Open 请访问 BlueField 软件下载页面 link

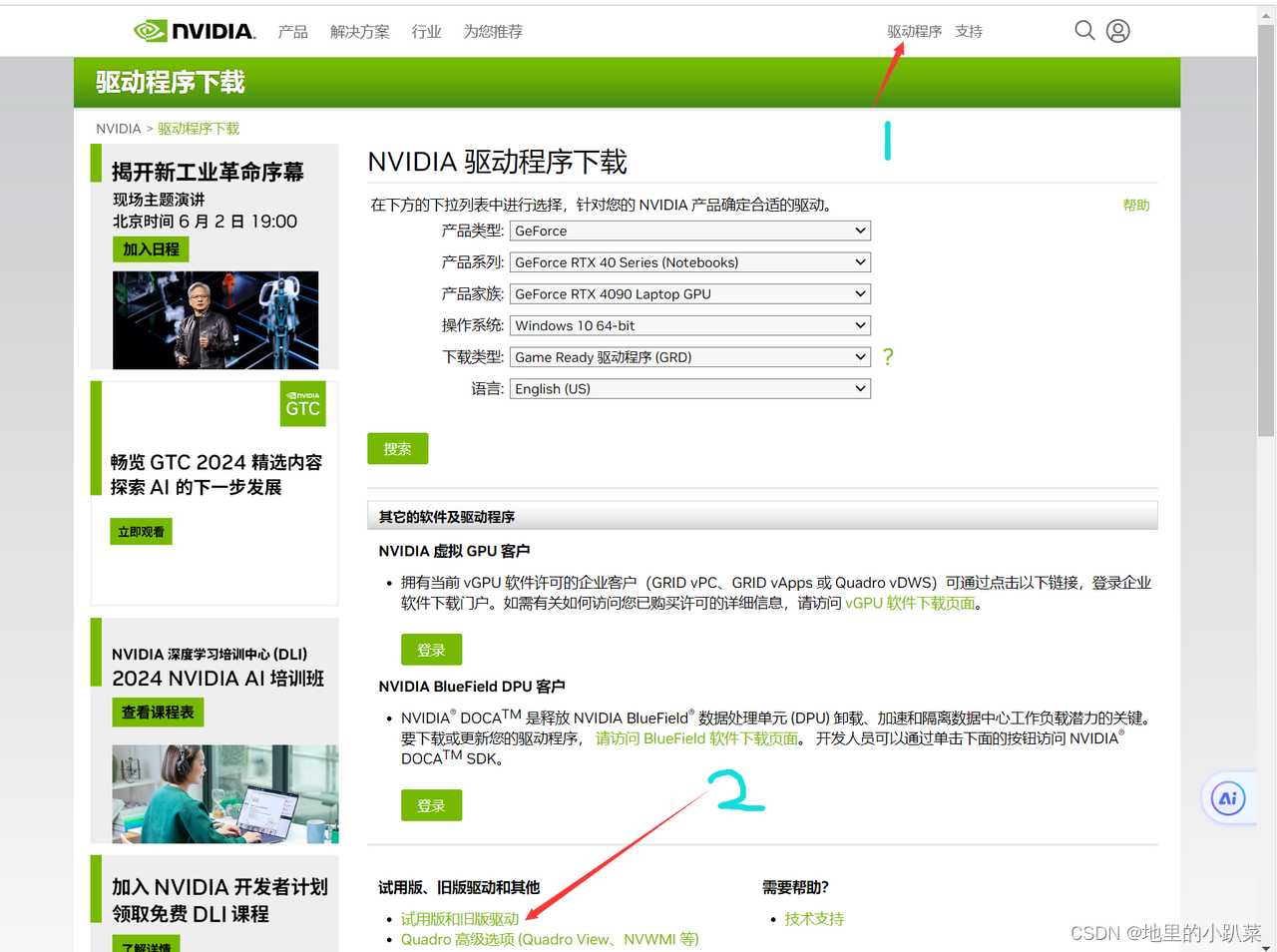[x=697, y=738]
